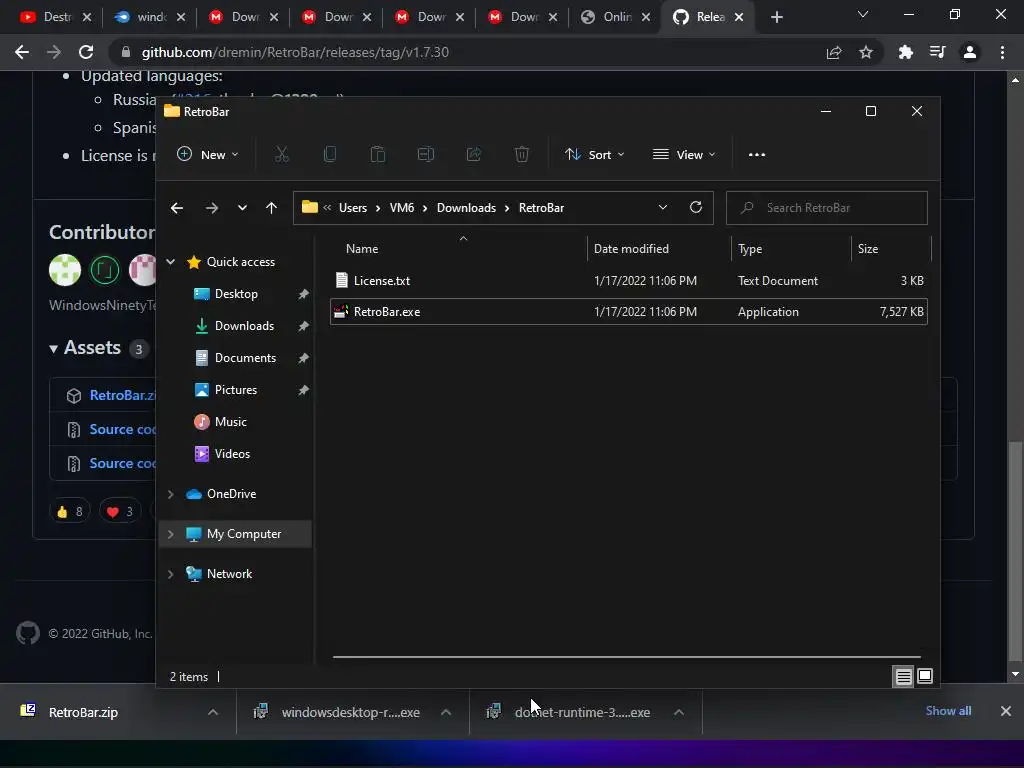Click the Copy icon in Explorer toolbar
The width and height of the screenshot is (1024, 768).
330,155
